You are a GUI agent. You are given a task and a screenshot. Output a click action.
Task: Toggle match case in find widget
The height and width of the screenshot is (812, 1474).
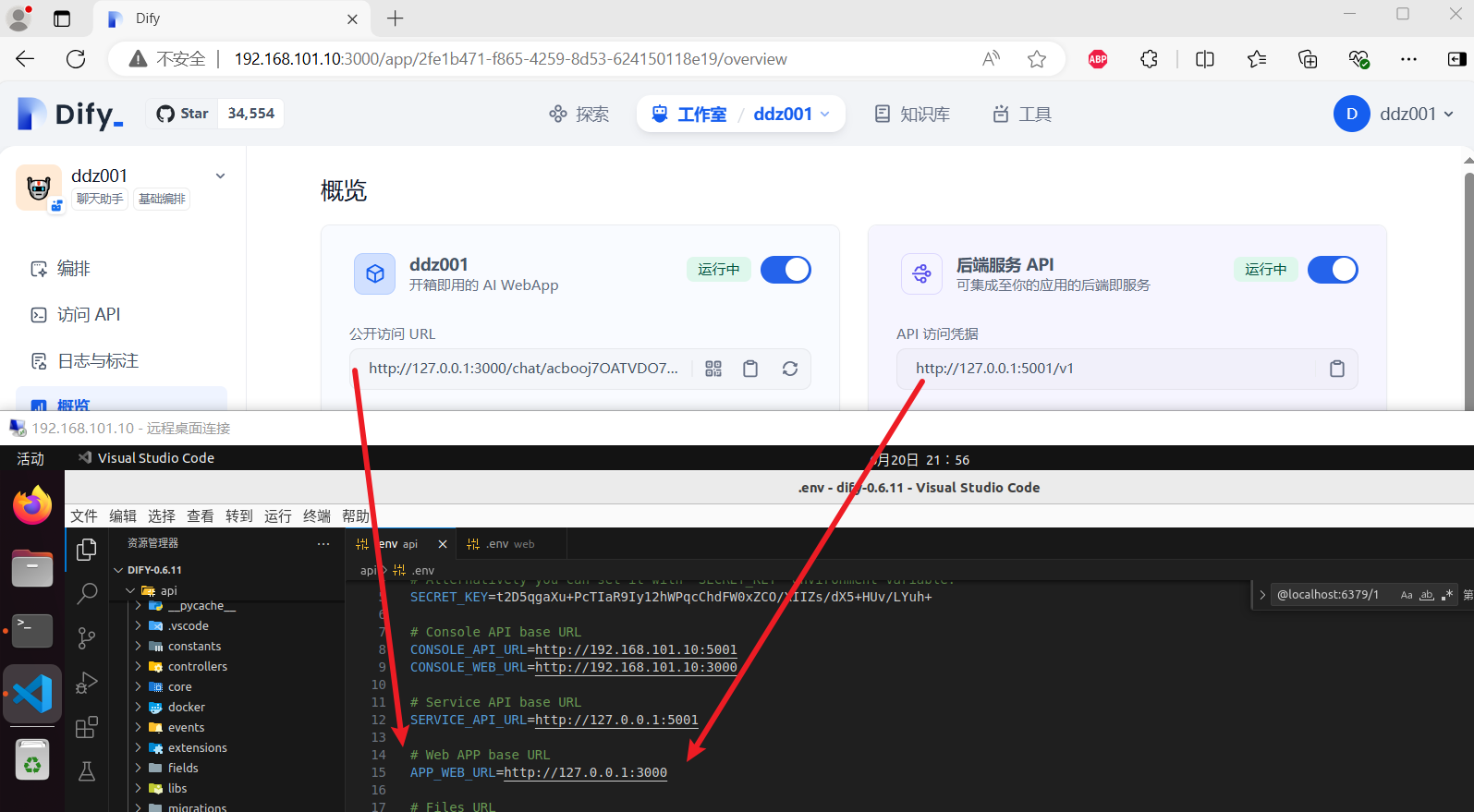tap(1407, 595)
